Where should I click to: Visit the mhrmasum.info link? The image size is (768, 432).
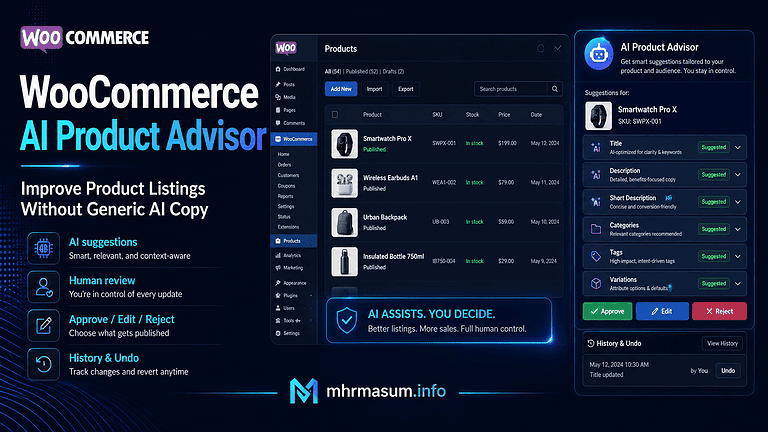tap(386, 391)
